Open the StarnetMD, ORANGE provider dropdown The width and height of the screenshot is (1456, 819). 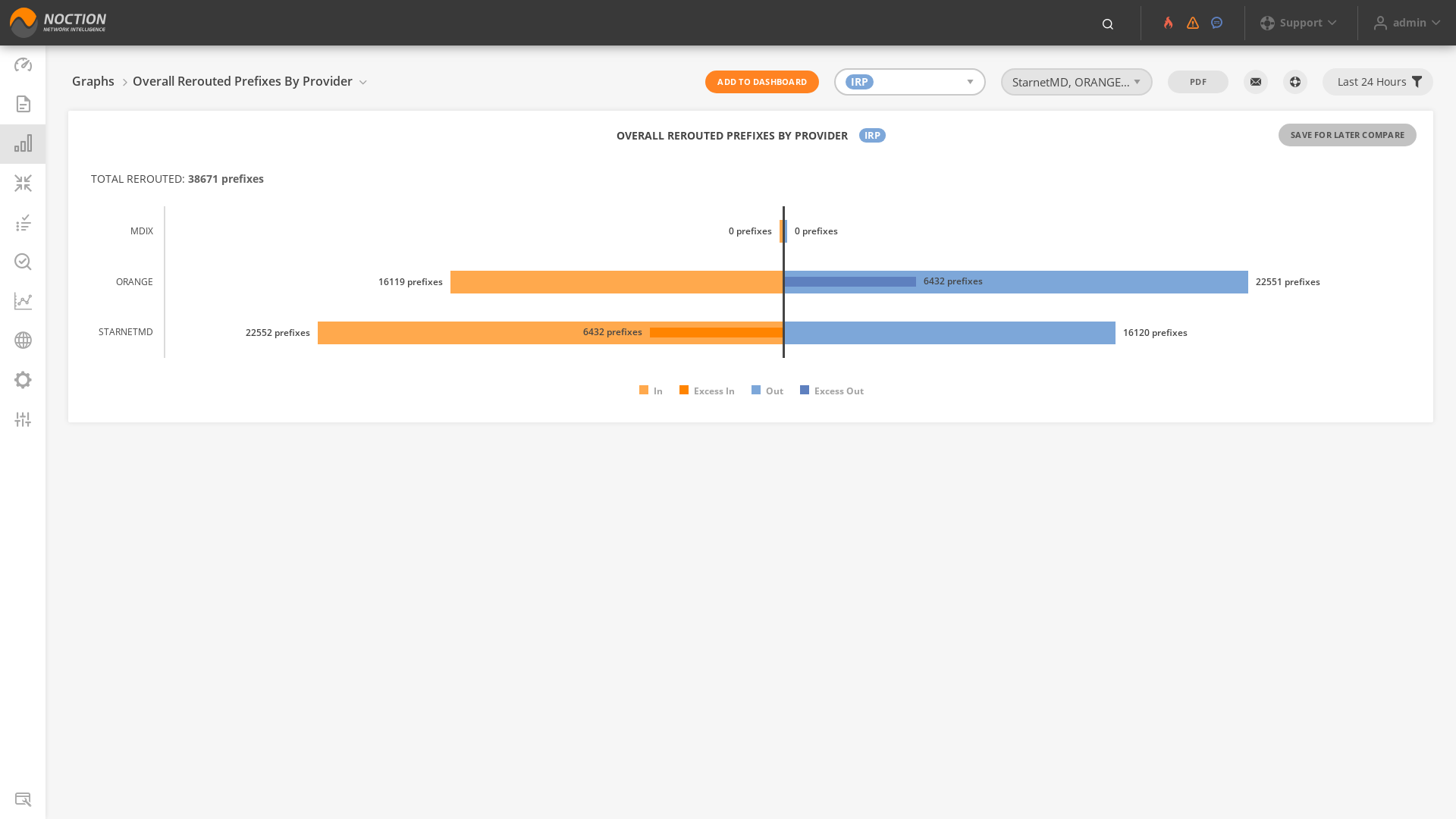[x=1077, y=82]
